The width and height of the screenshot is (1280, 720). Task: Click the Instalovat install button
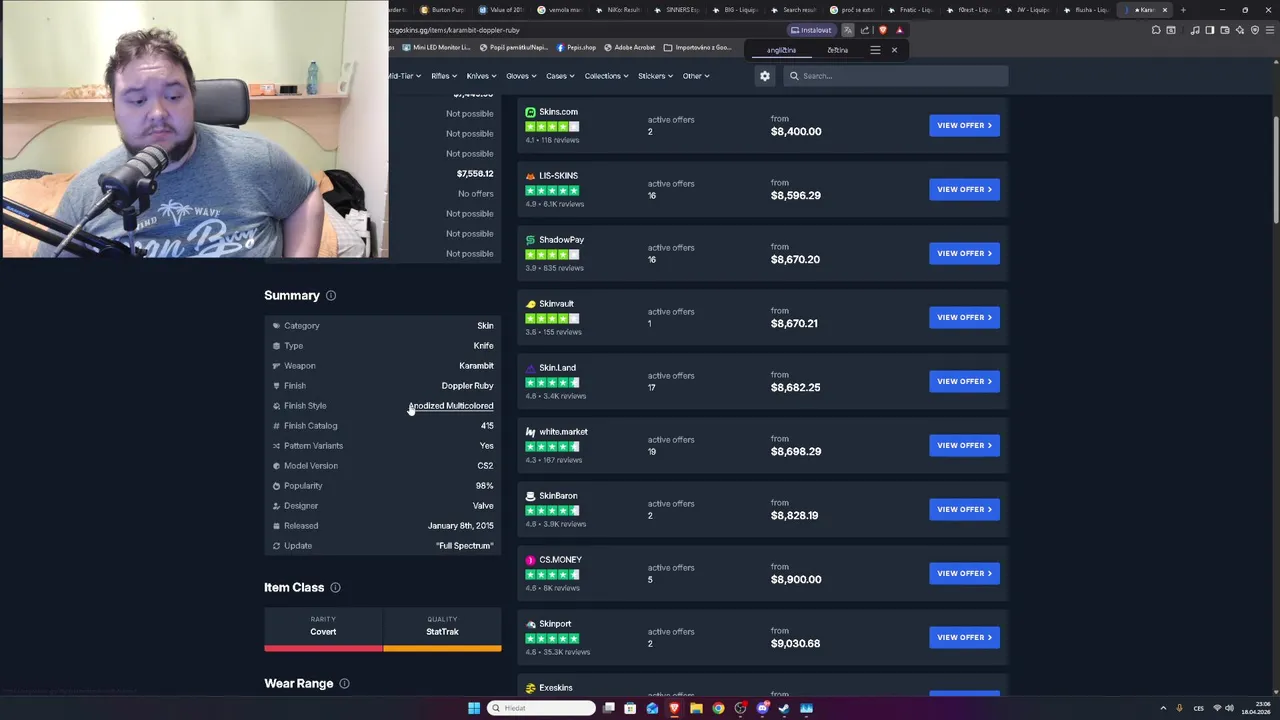point(811,30)
